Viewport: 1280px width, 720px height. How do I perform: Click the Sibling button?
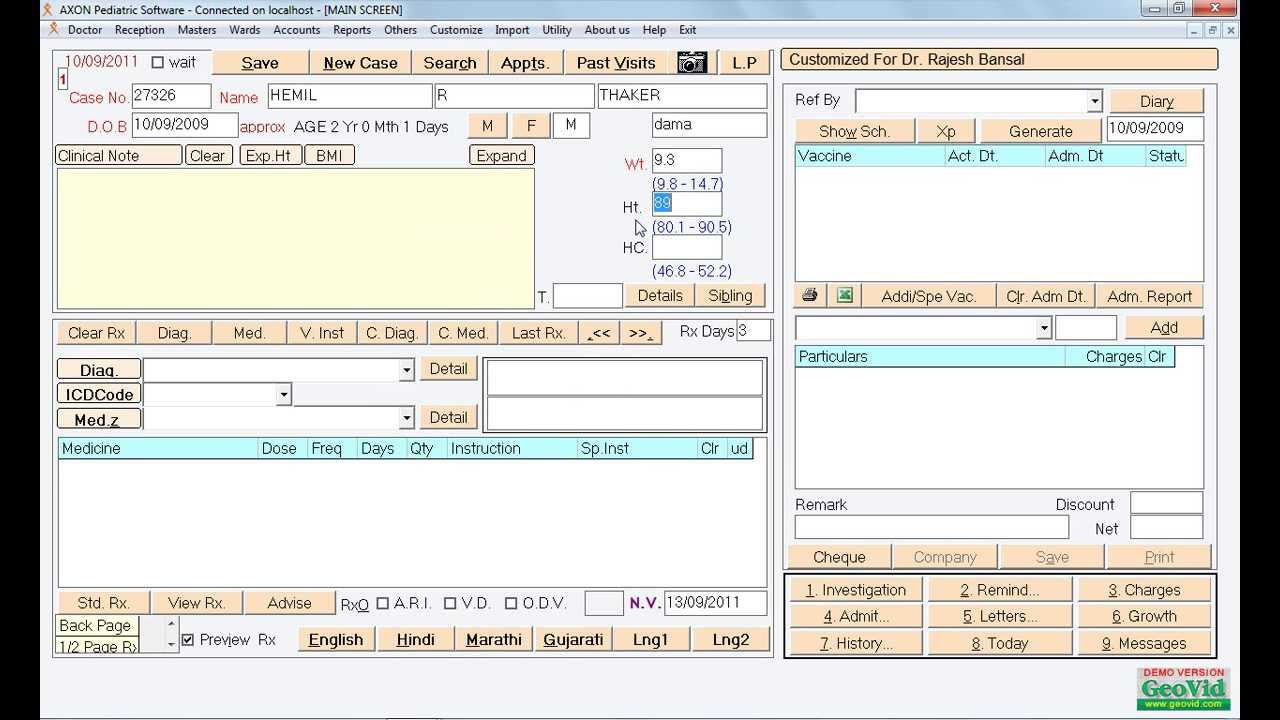(x=730, y=296)
